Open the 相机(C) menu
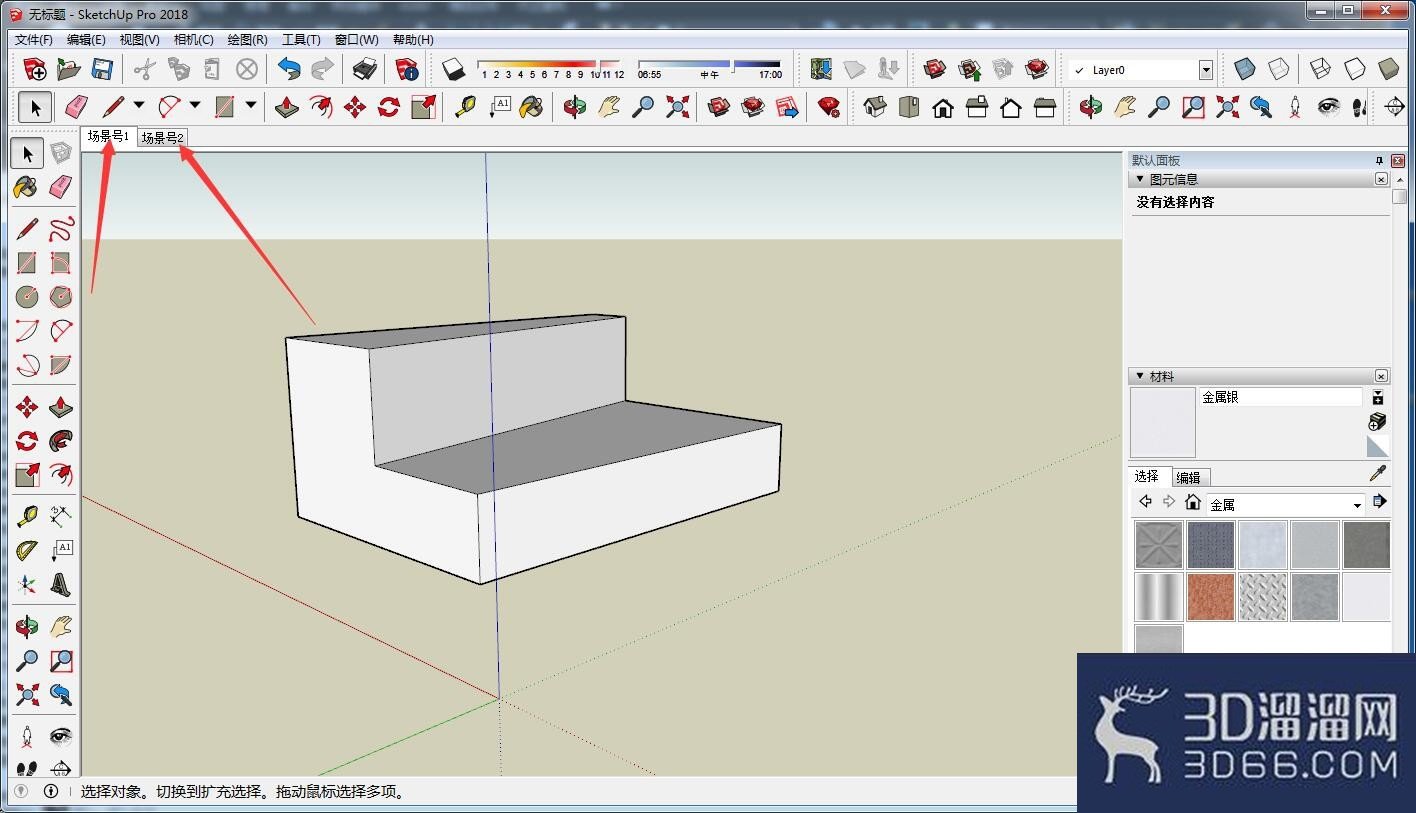This screenshot has width=1416, height=813. click(x=193, y=40)
